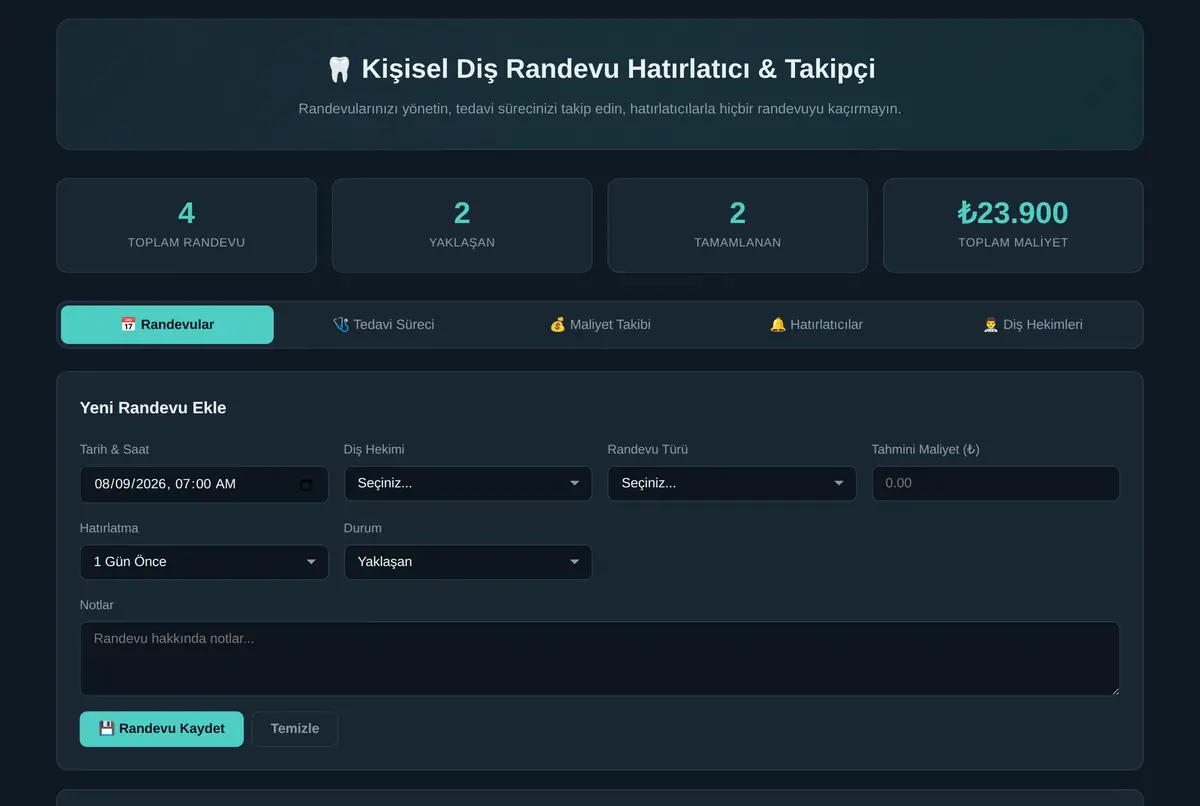1200x806 pixels.
Task: Click the Tamamlanan stat card
Action: 738,226
